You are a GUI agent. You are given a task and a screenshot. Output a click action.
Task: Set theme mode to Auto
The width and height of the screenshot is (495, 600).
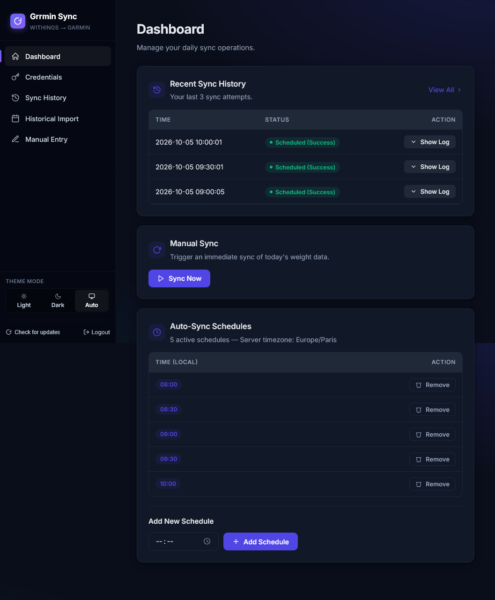[x=91, y=300]
